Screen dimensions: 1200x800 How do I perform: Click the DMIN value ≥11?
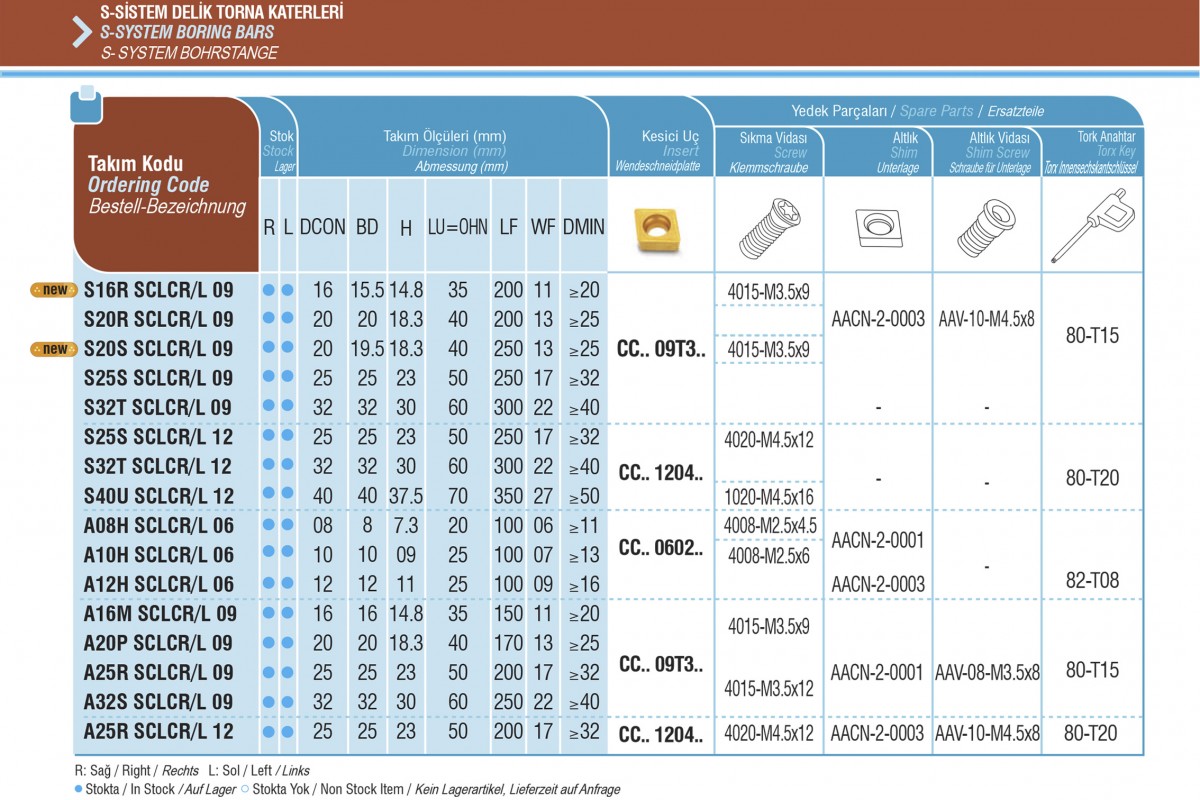click(584, 524)
